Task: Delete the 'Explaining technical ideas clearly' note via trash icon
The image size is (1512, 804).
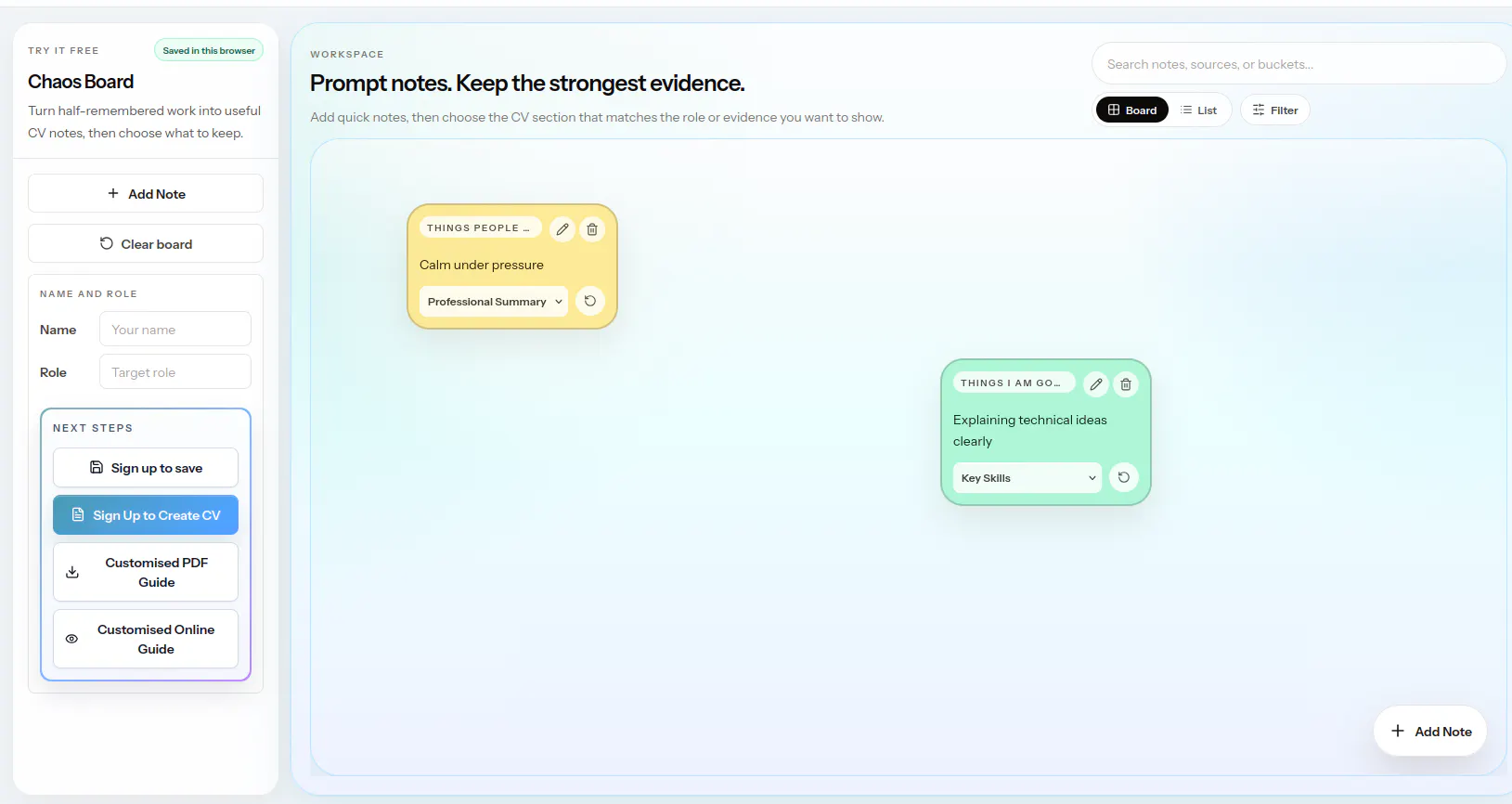Action: coord(1126,384)
